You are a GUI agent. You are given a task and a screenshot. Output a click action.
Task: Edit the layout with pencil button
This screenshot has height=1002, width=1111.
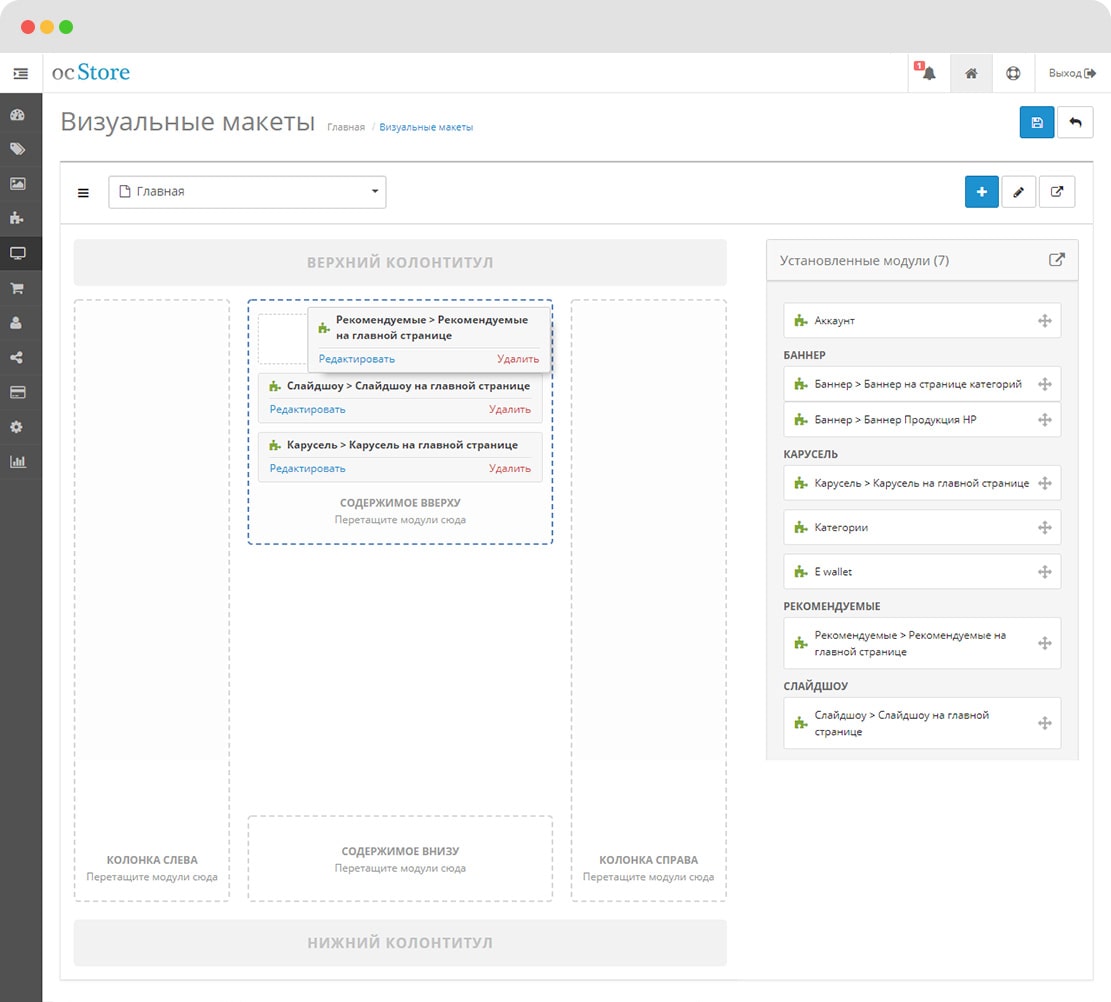pyautogui.click(x=1018, y=192)
